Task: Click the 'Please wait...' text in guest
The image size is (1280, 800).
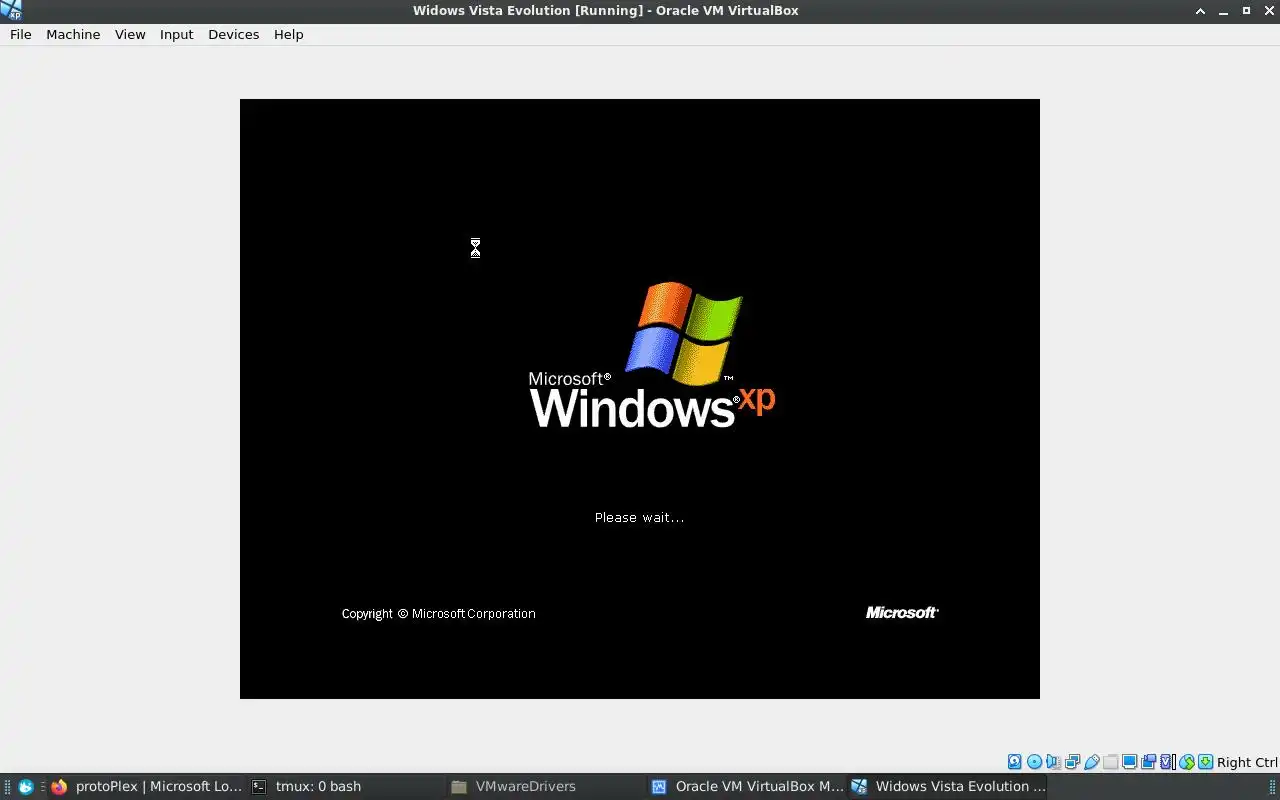Action: (639, 517)
